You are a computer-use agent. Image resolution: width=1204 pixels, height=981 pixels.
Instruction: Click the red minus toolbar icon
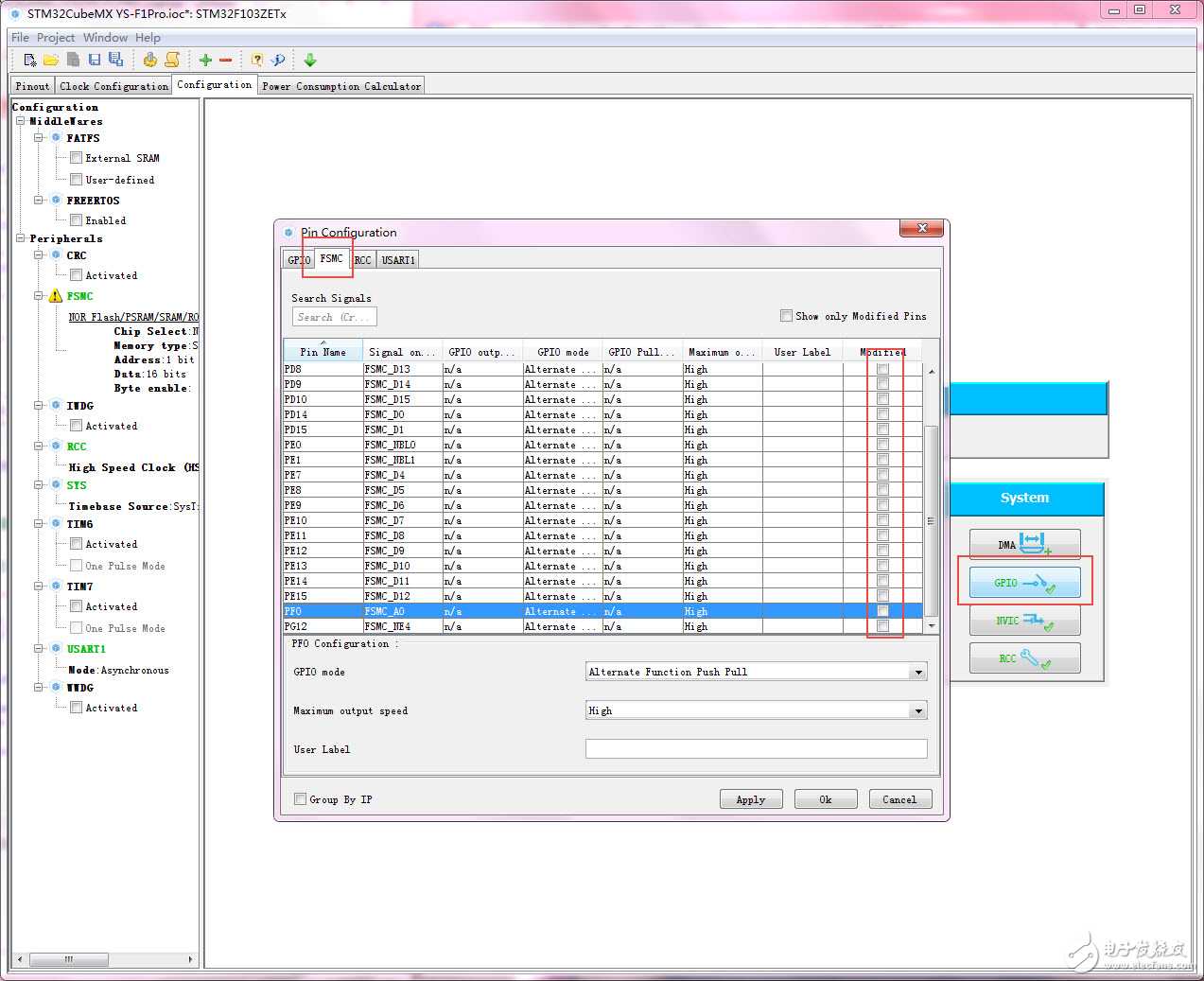point(226,60)
